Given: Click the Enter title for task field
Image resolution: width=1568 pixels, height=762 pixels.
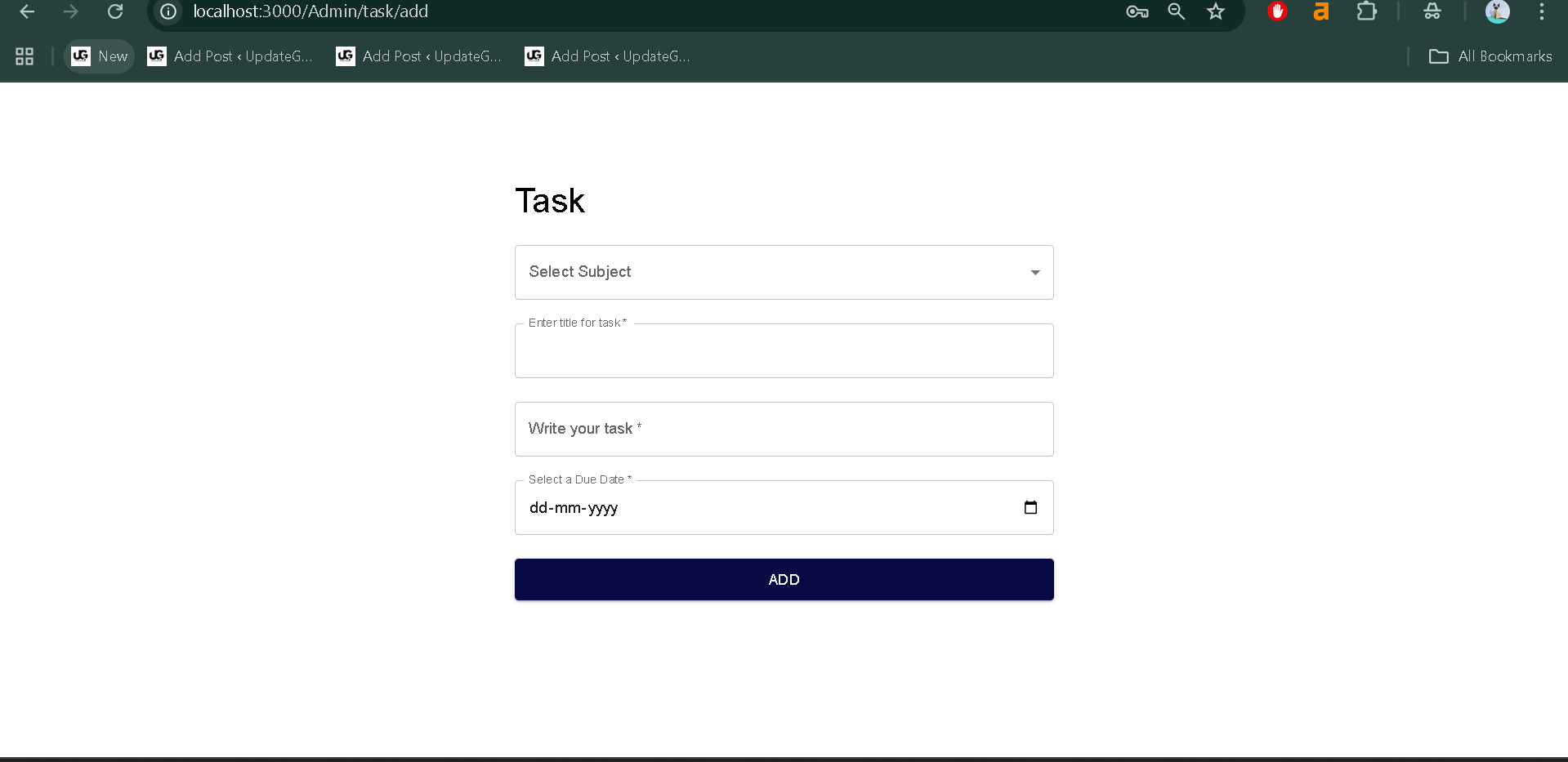Looking at the screenshot, I should point(784,350).
